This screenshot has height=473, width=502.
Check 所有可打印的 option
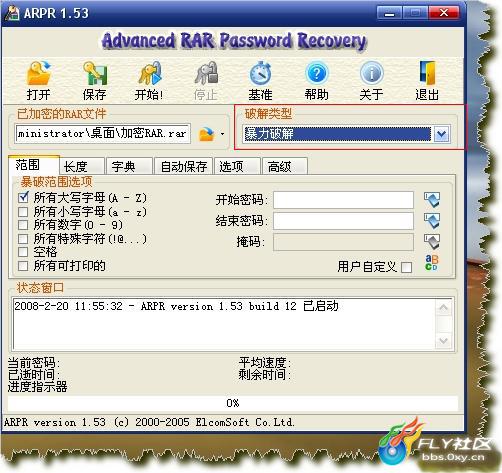[x=23, y=266]
